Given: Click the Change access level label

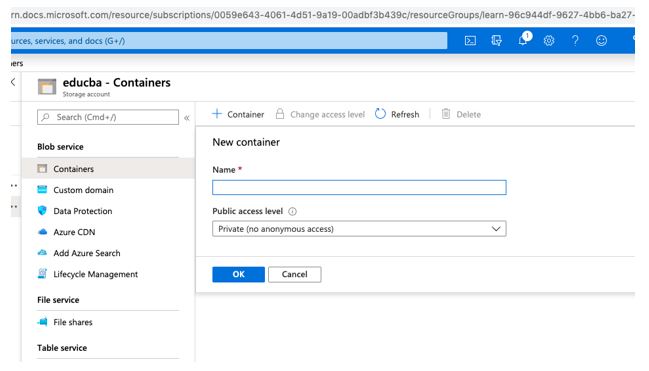Looking at the screenshot, I should coord(327,114).
